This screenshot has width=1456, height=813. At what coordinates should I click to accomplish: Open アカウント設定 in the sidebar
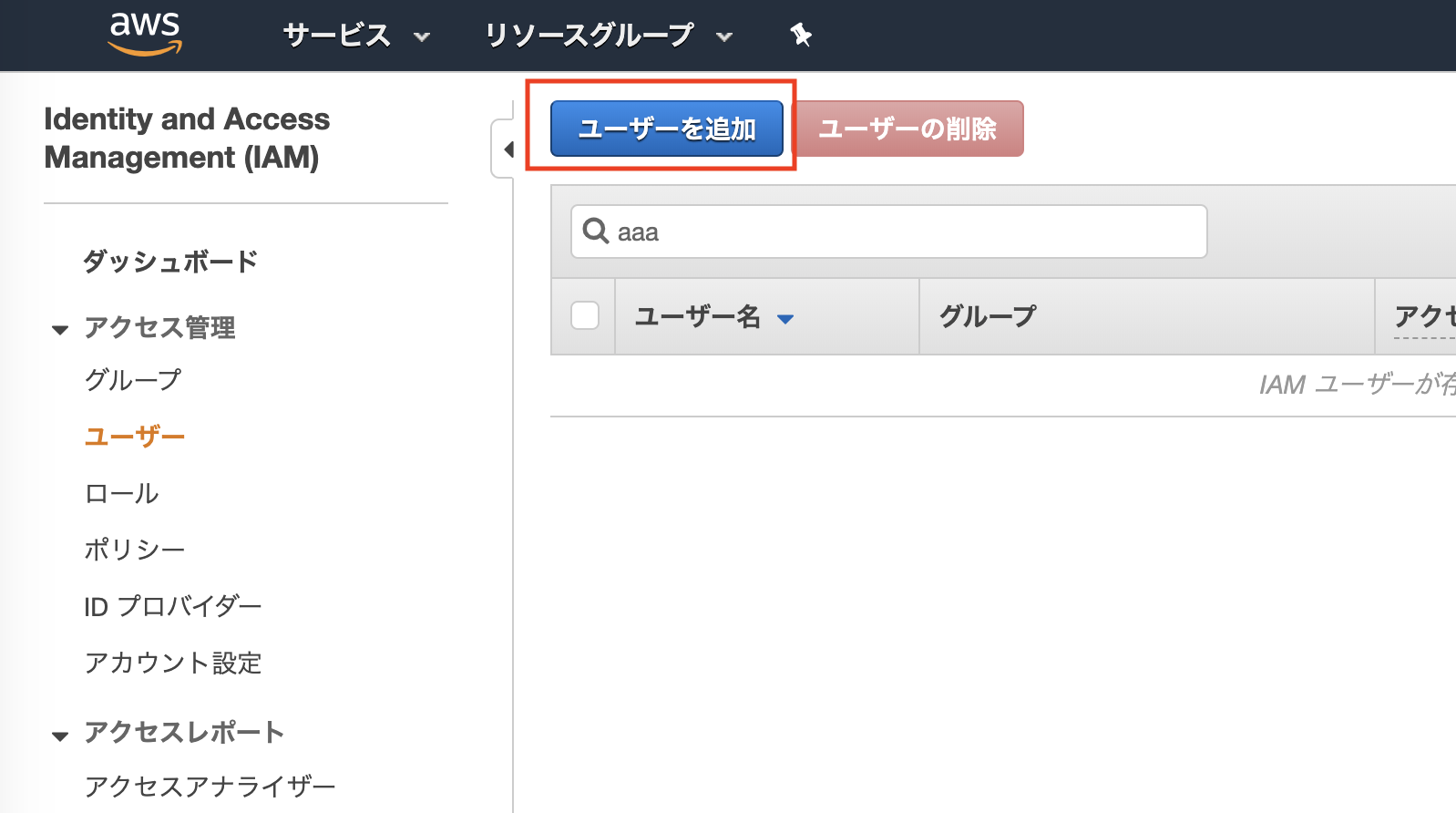(173, 663)
